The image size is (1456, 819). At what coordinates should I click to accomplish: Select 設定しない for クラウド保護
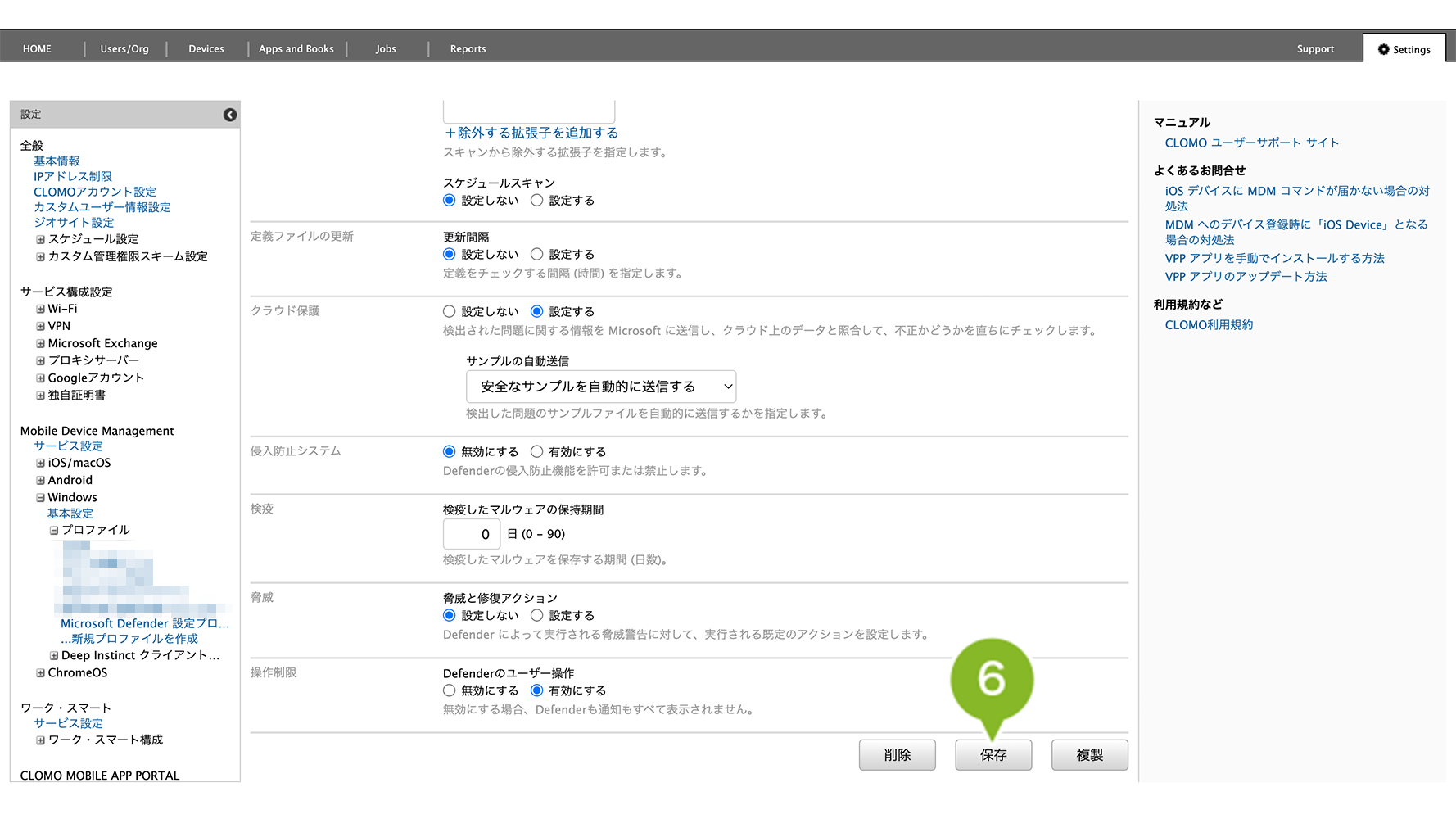click(x=449, y=312)
